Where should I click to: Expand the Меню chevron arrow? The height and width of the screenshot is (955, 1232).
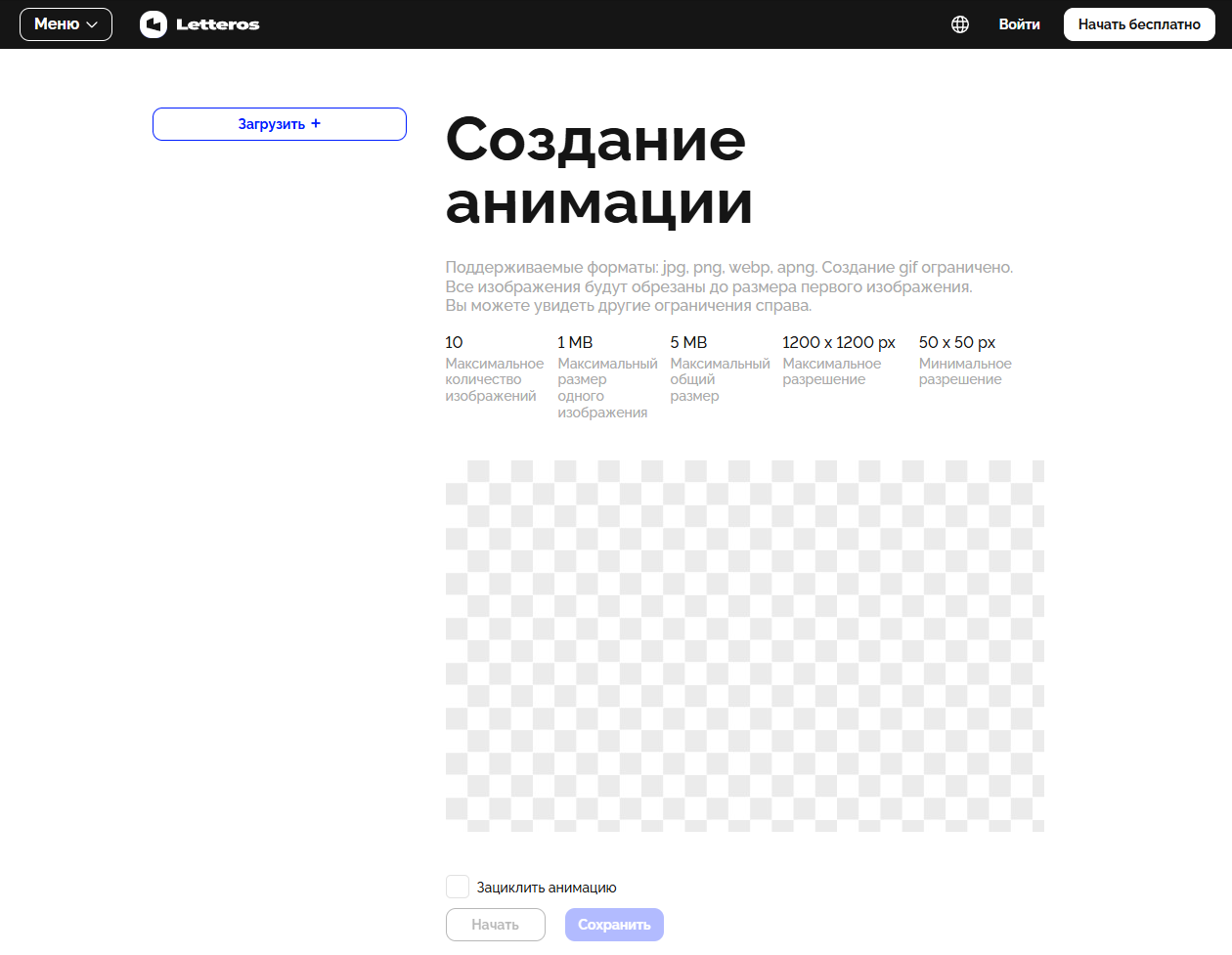(93, 24)
